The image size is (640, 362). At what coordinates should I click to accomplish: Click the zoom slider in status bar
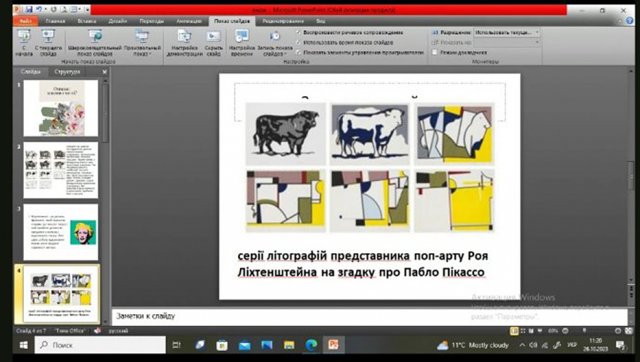[x=591, y=331]
